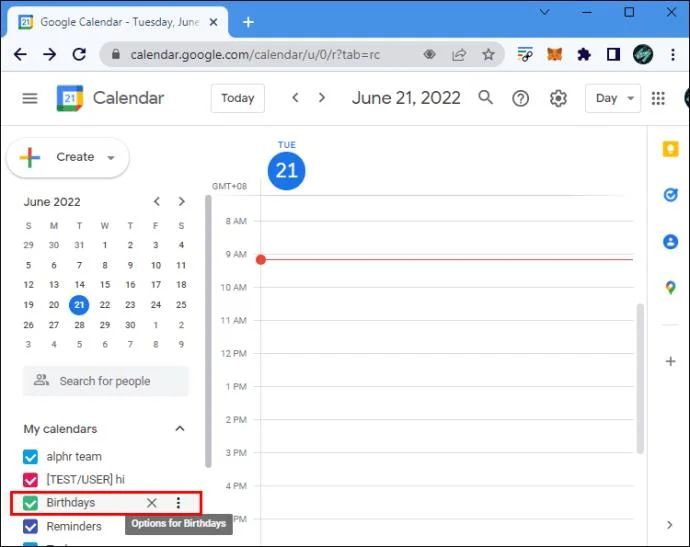Click the eye icon in address bar

tap(429, 55)
